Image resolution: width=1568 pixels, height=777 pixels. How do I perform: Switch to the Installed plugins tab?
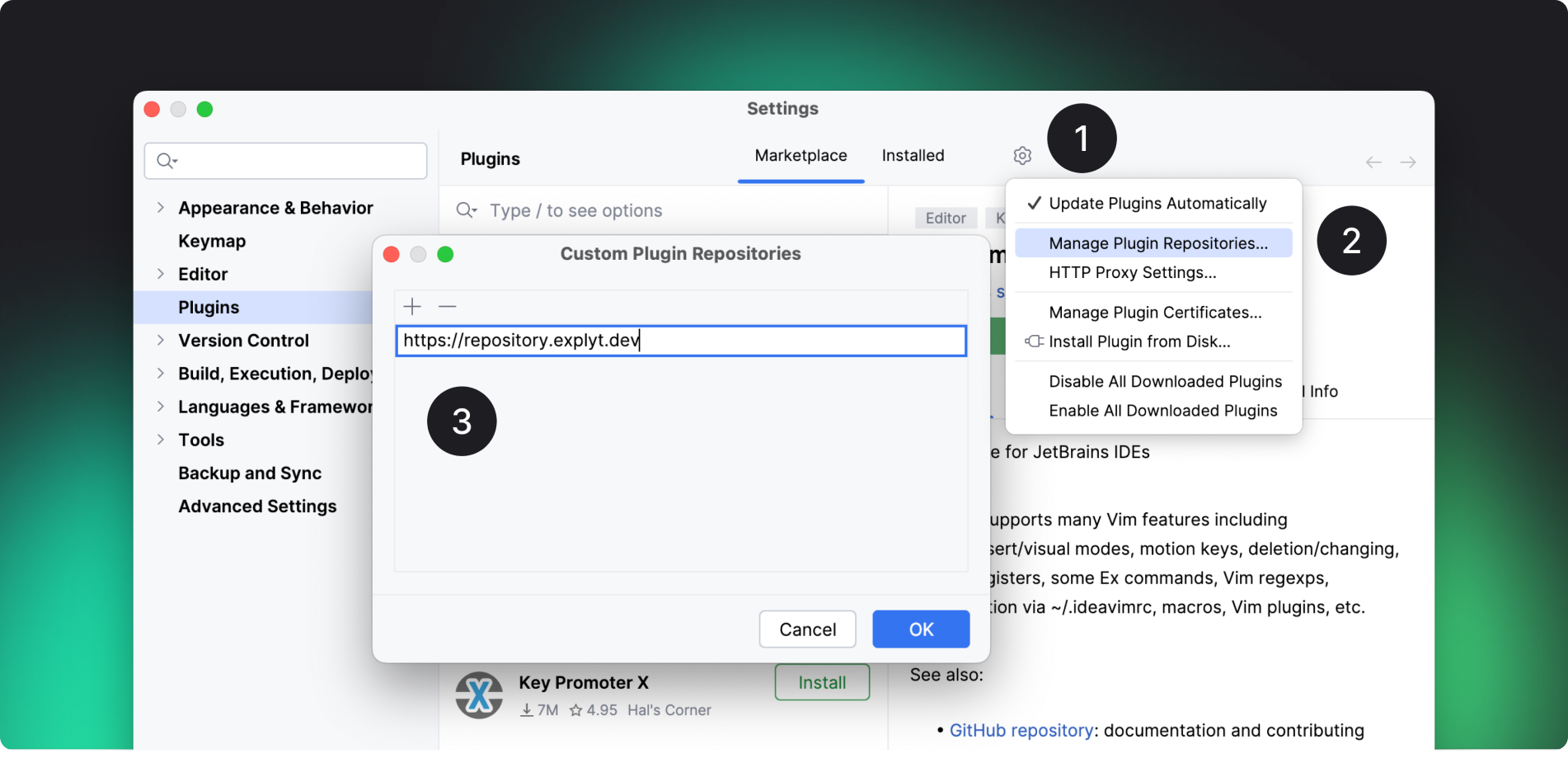click(x=913, y=156)
